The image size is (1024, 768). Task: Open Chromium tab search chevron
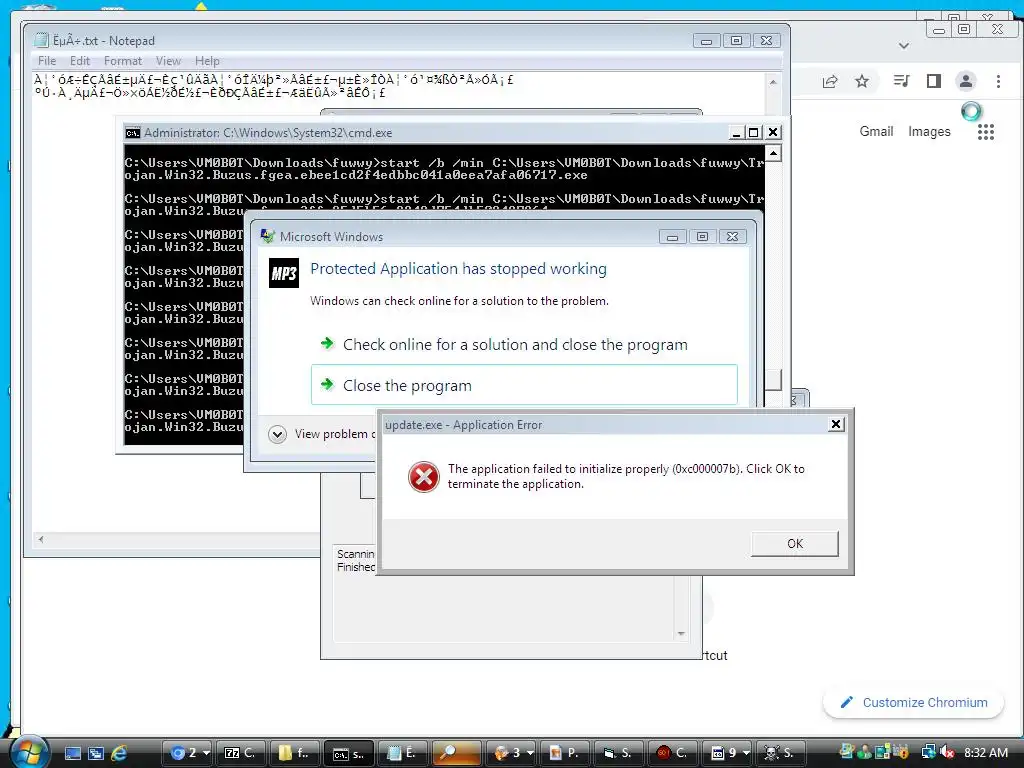(904, 46)
